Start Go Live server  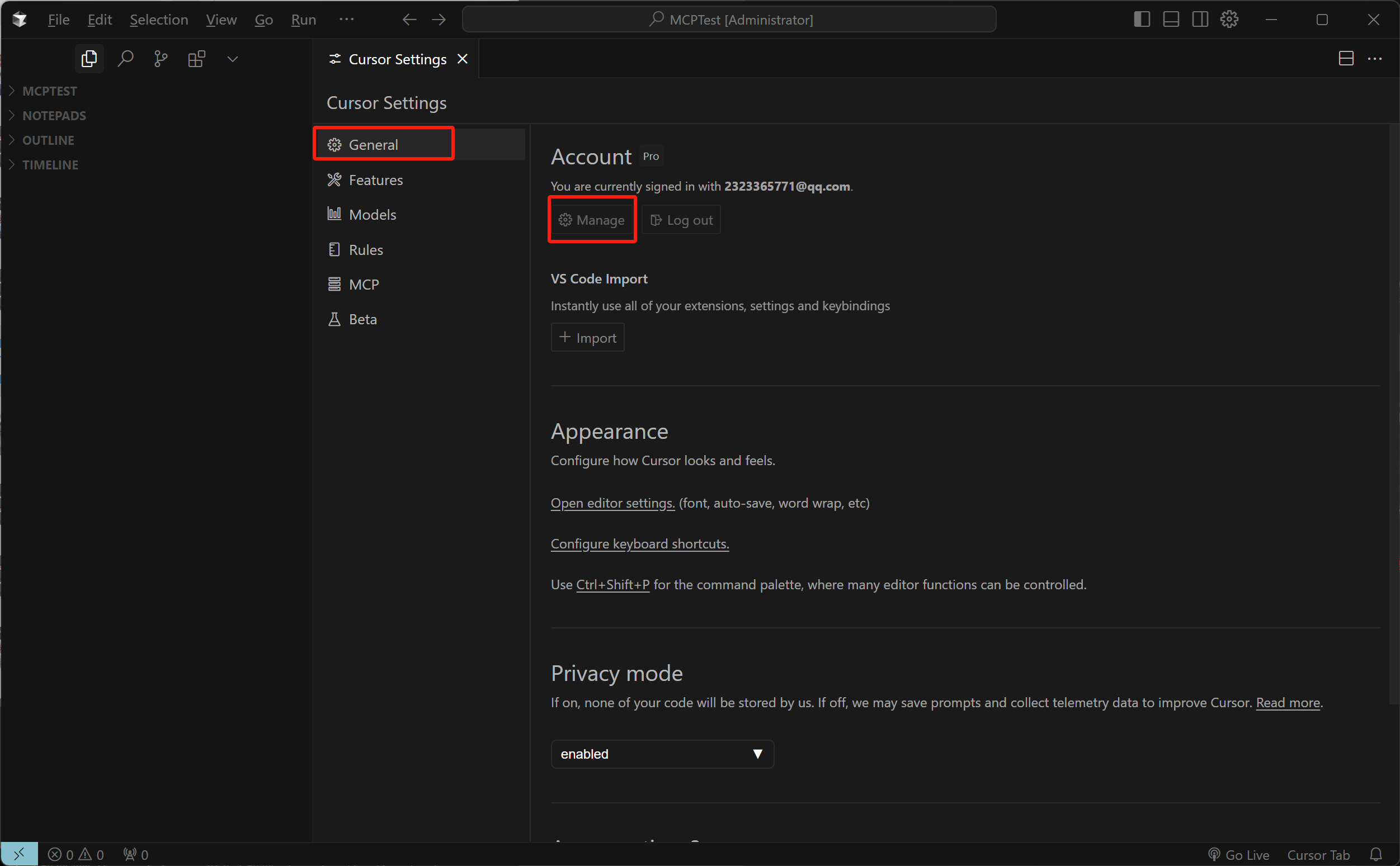coord(1238,855)
